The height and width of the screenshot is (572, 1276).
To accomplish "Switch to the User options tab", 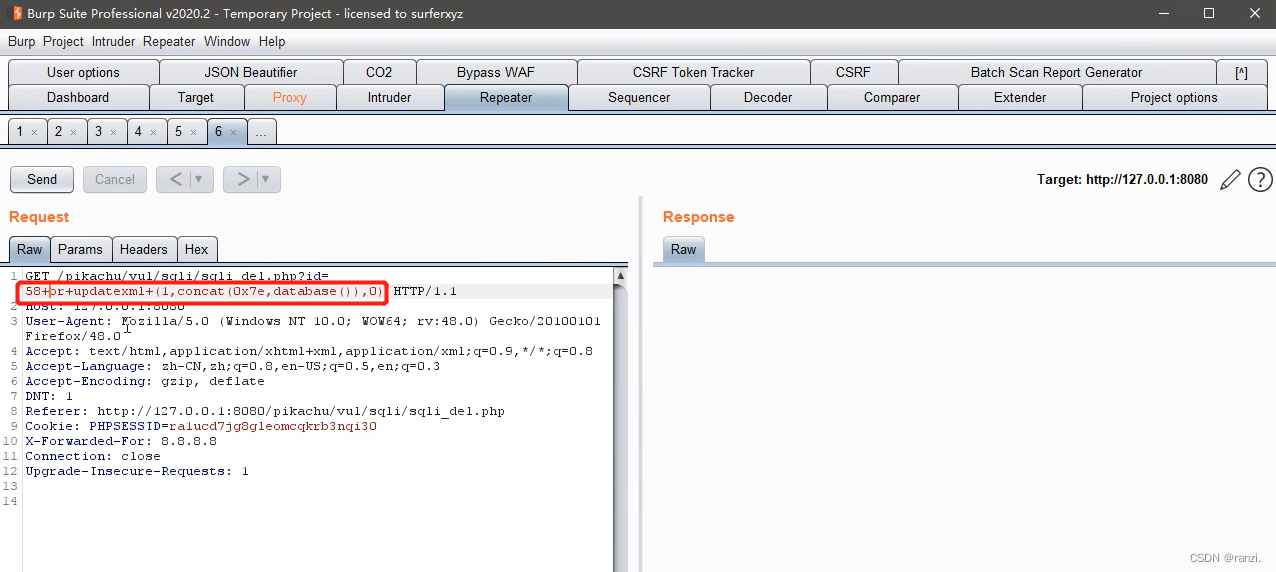I will 83,72.
